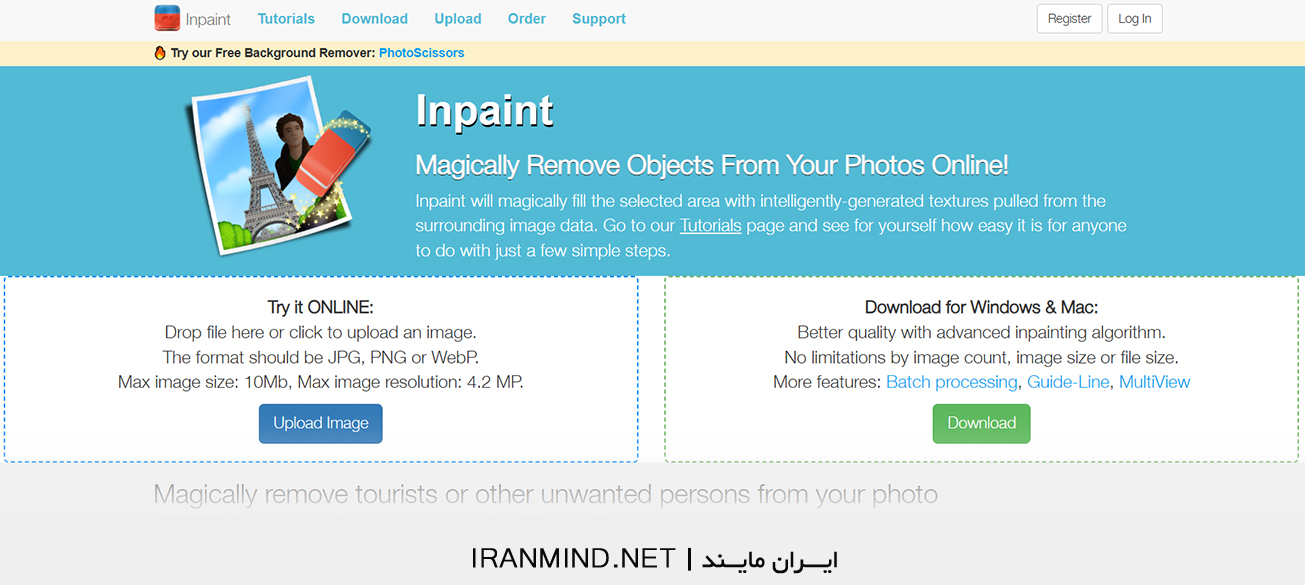Viewport: 1305px width, 585px height.
Task: Go to the Download nav item
Action: pos(374,19)
